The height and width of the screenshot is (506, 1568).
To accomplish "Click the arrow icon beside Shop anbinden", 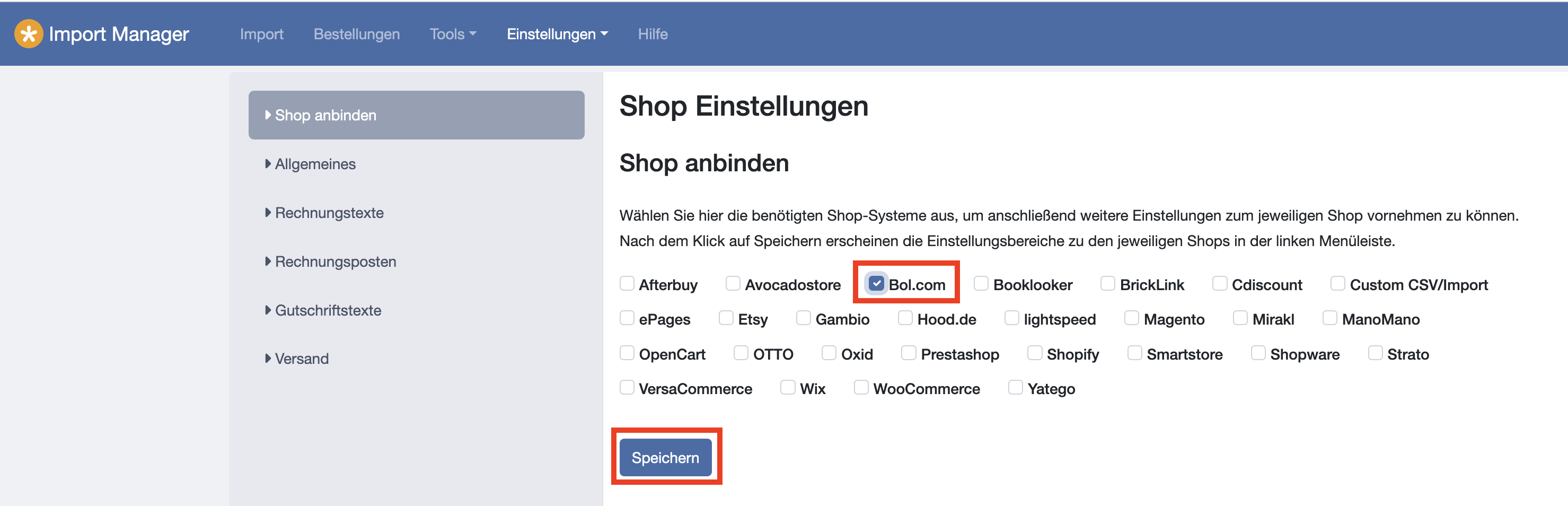I will 268,115.
